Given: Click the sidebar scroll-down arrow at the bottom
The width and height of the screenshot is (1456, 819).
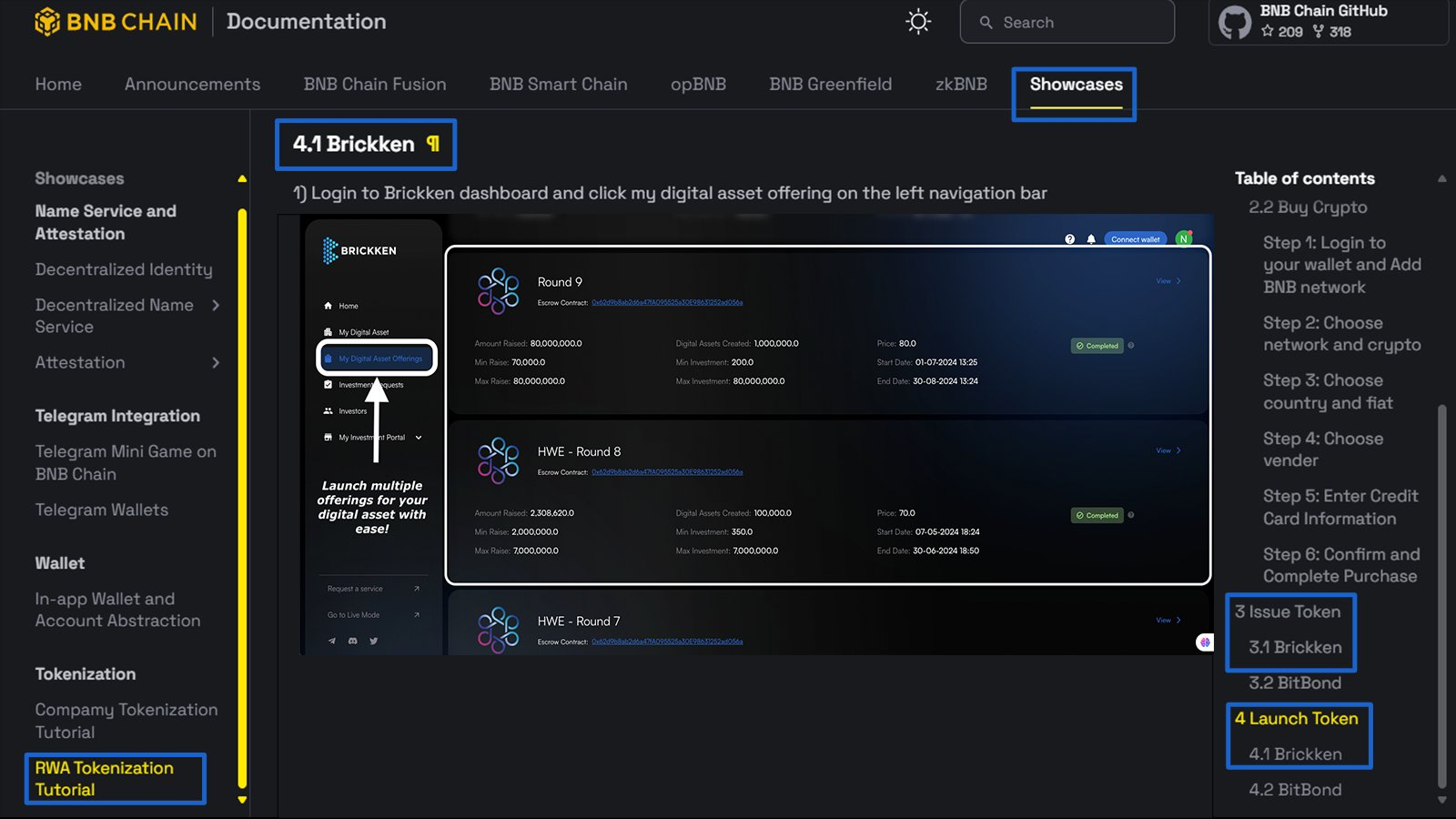Looking at the screenshot, I should (x=242, y=800).
